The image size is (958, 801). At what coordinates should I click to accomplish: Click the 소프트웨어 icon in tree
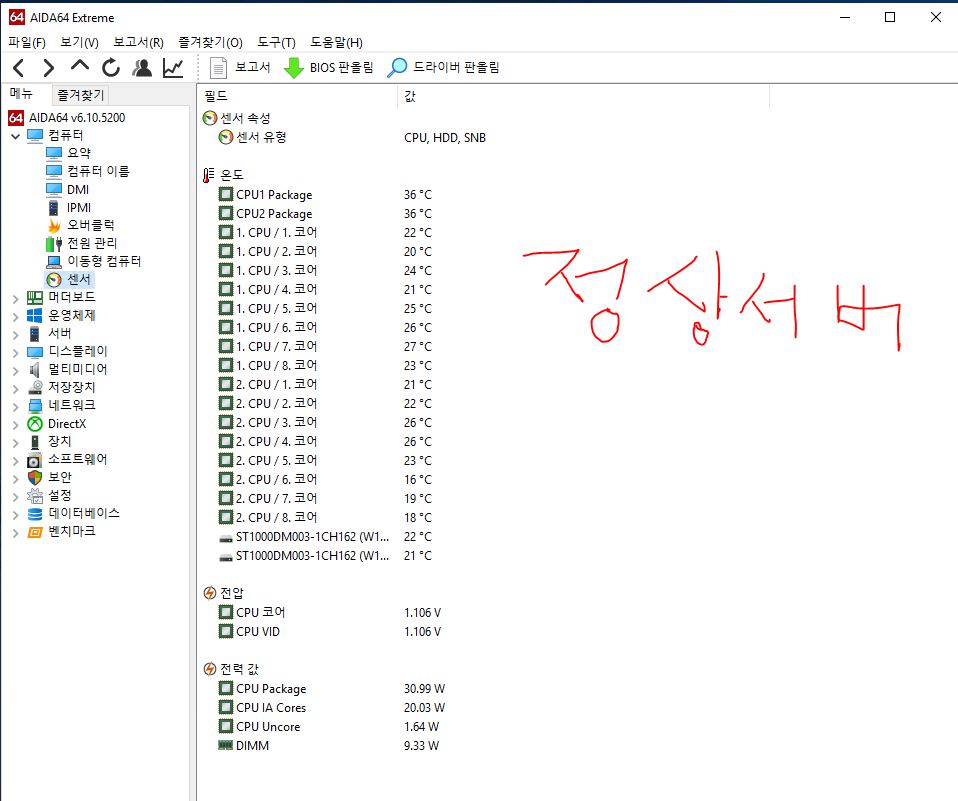(35, 460)
